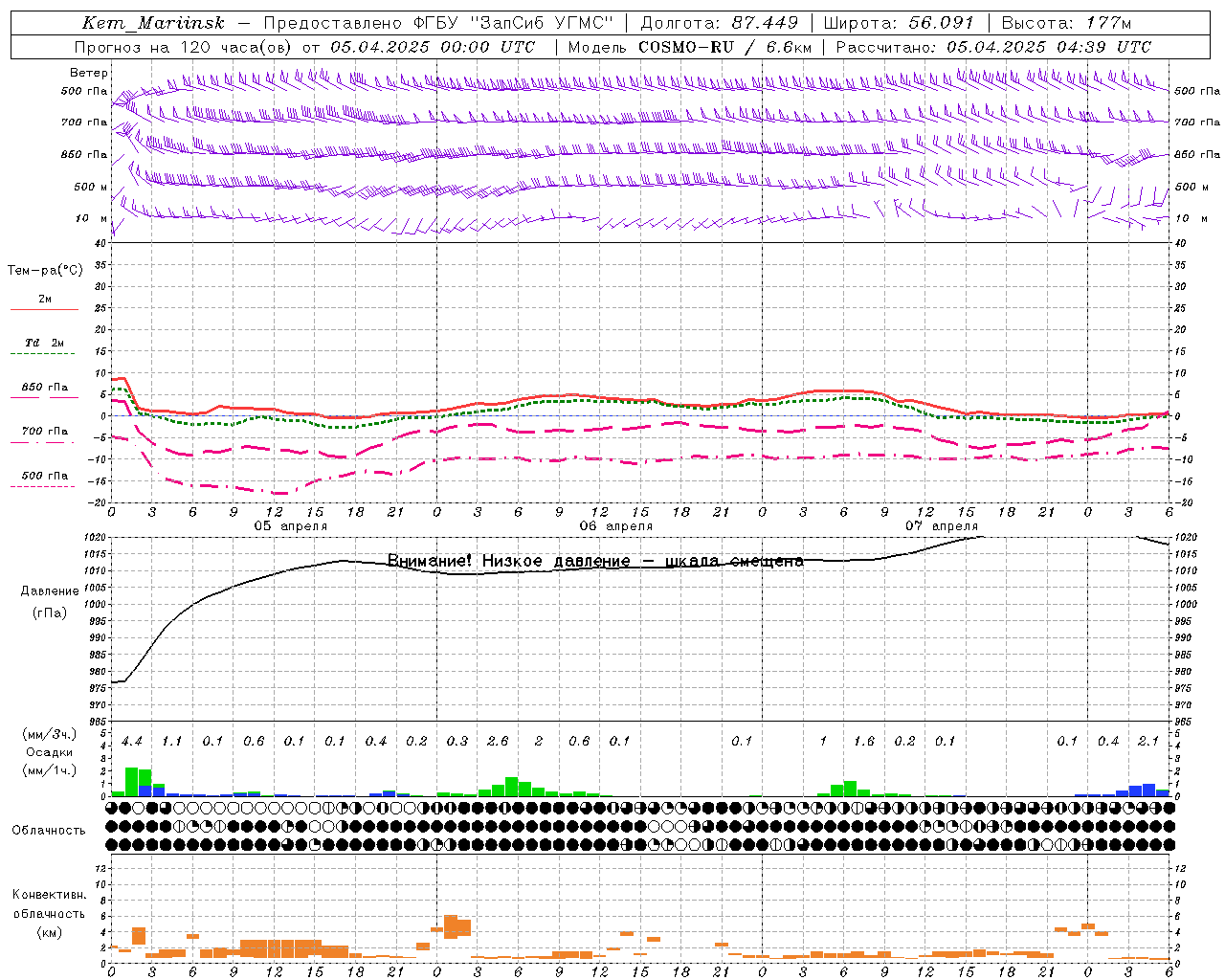Click the (гПа) pressure unit label

click(x=50, y=613)
